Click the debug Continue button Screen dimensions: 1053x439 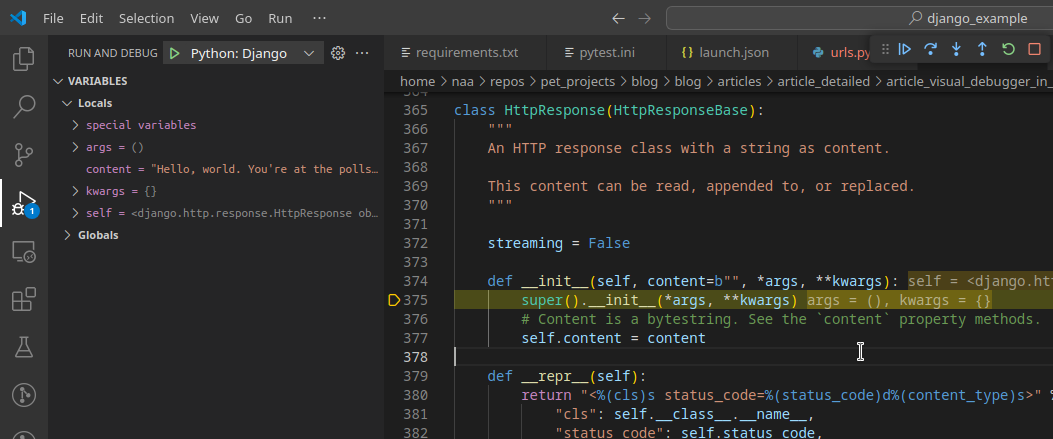pos(905,49)
